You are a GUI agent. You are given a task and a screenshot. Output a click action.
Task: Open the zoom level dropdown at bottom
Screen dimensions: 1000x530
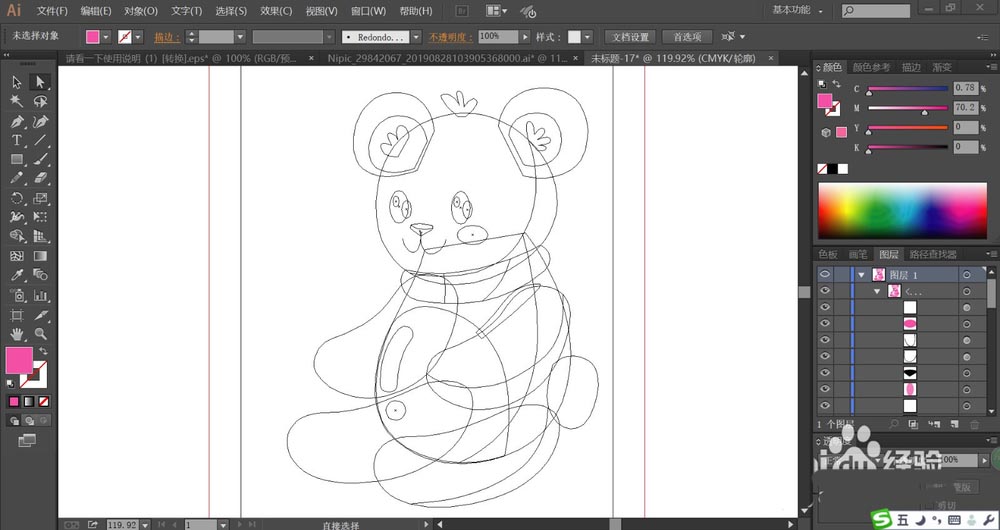145,525
